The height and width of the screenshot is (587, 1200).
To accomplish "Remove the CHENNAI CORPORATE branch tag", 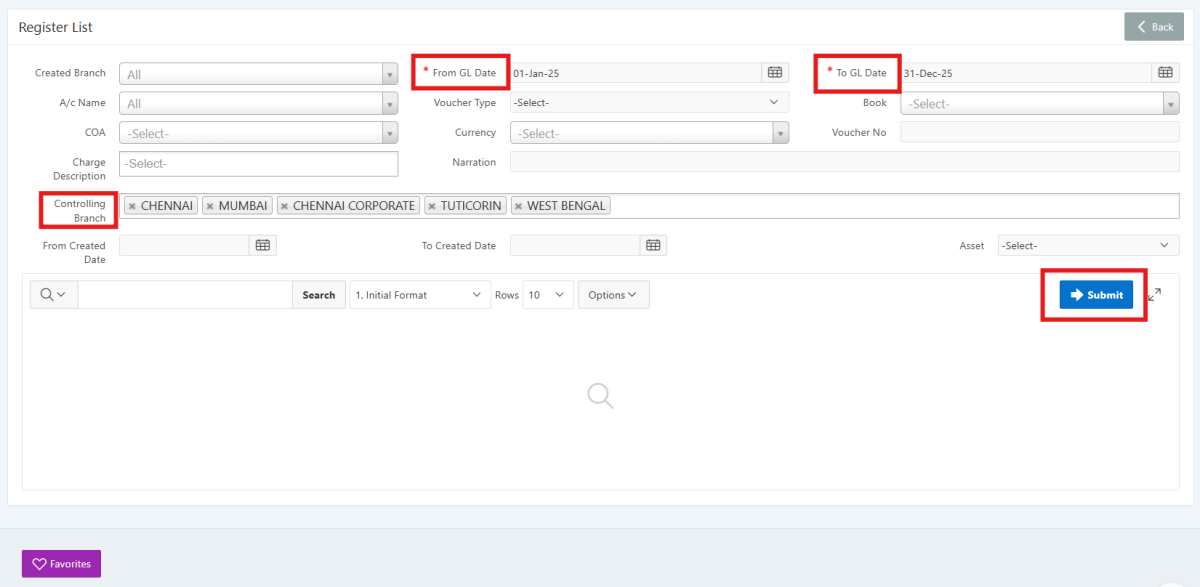I will pos(285,206).
